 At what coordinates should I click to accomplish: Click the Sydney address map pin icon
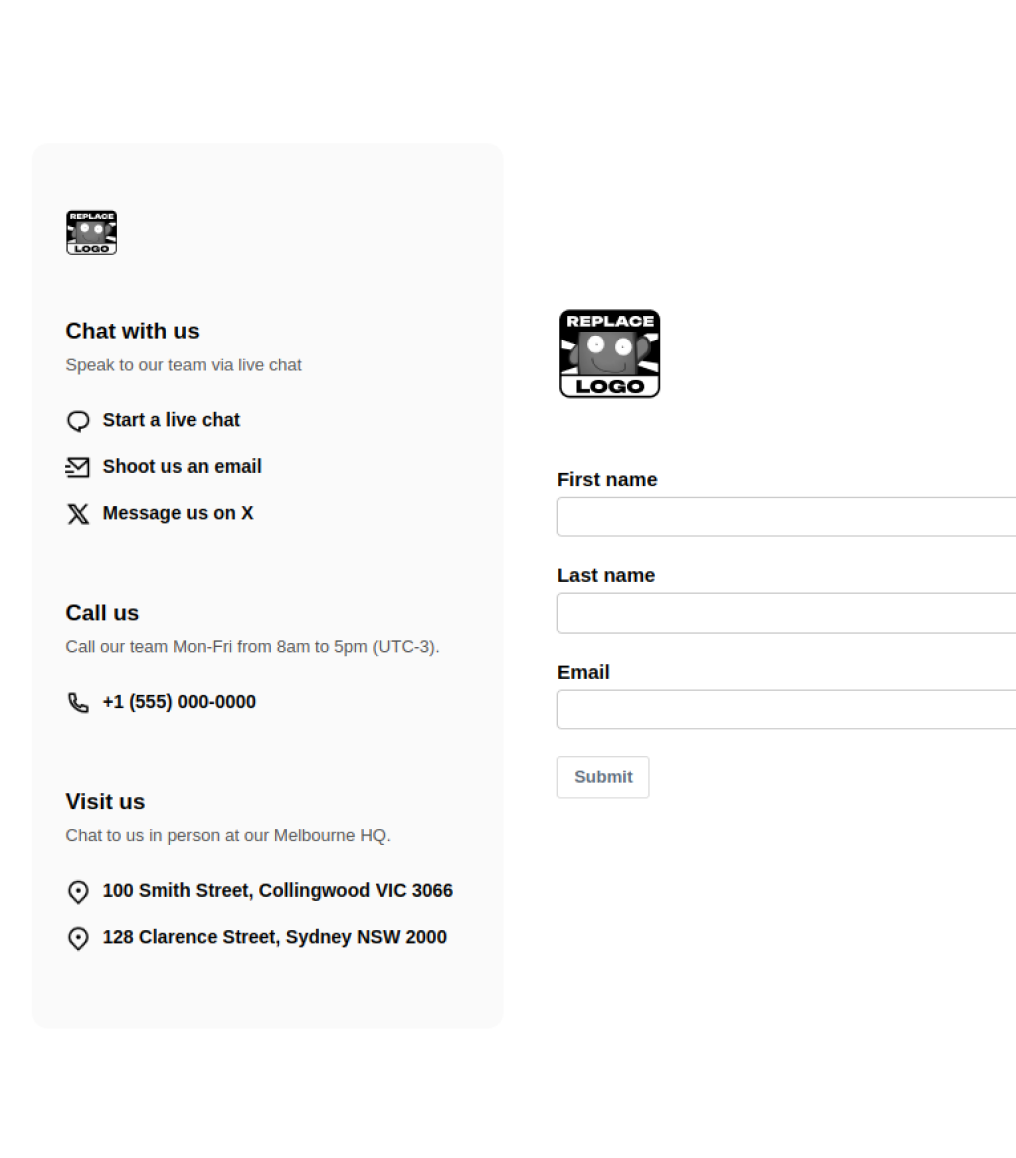tap(78, 938)
